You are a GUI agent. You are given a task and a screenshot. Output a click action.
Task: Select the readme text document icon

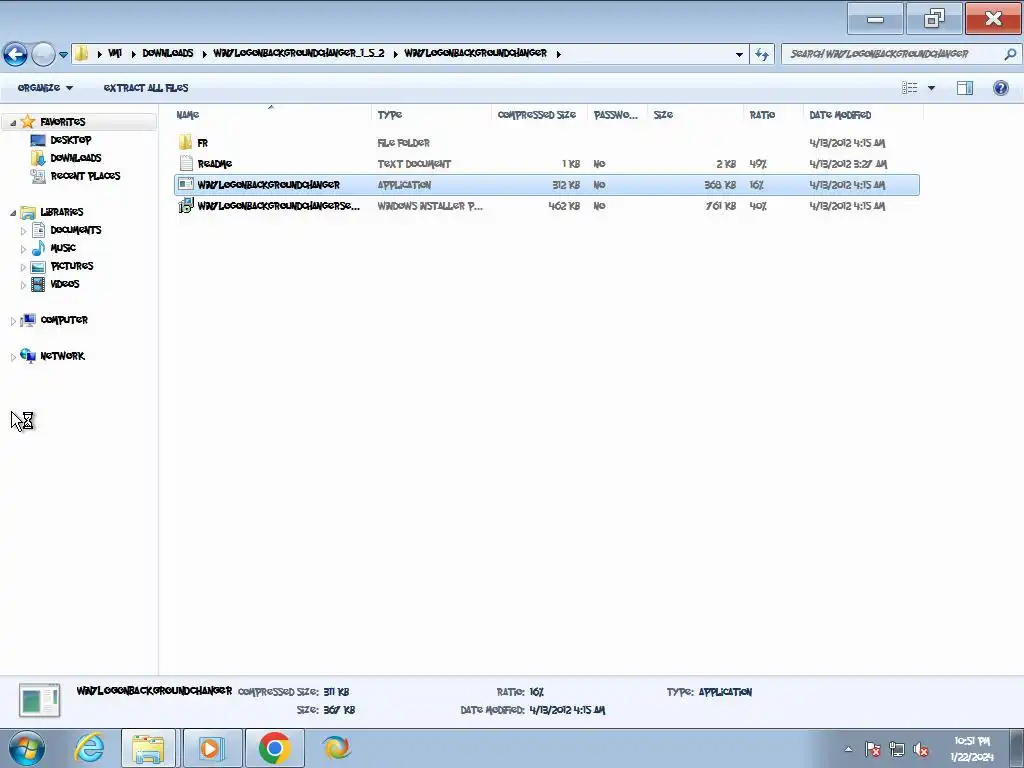coord(186,163)
